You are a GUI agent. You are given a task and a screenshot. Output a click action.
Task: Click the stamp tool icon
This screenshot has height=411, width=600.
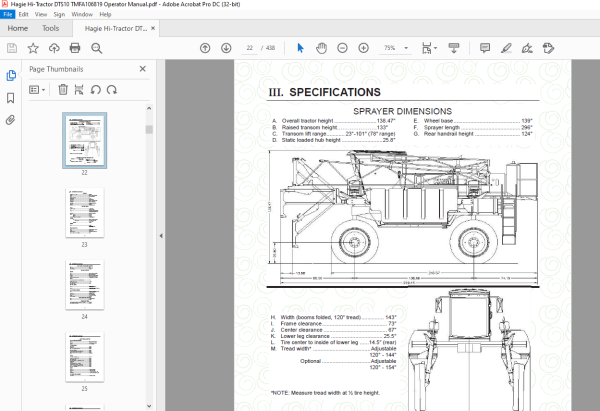(548, 48)
